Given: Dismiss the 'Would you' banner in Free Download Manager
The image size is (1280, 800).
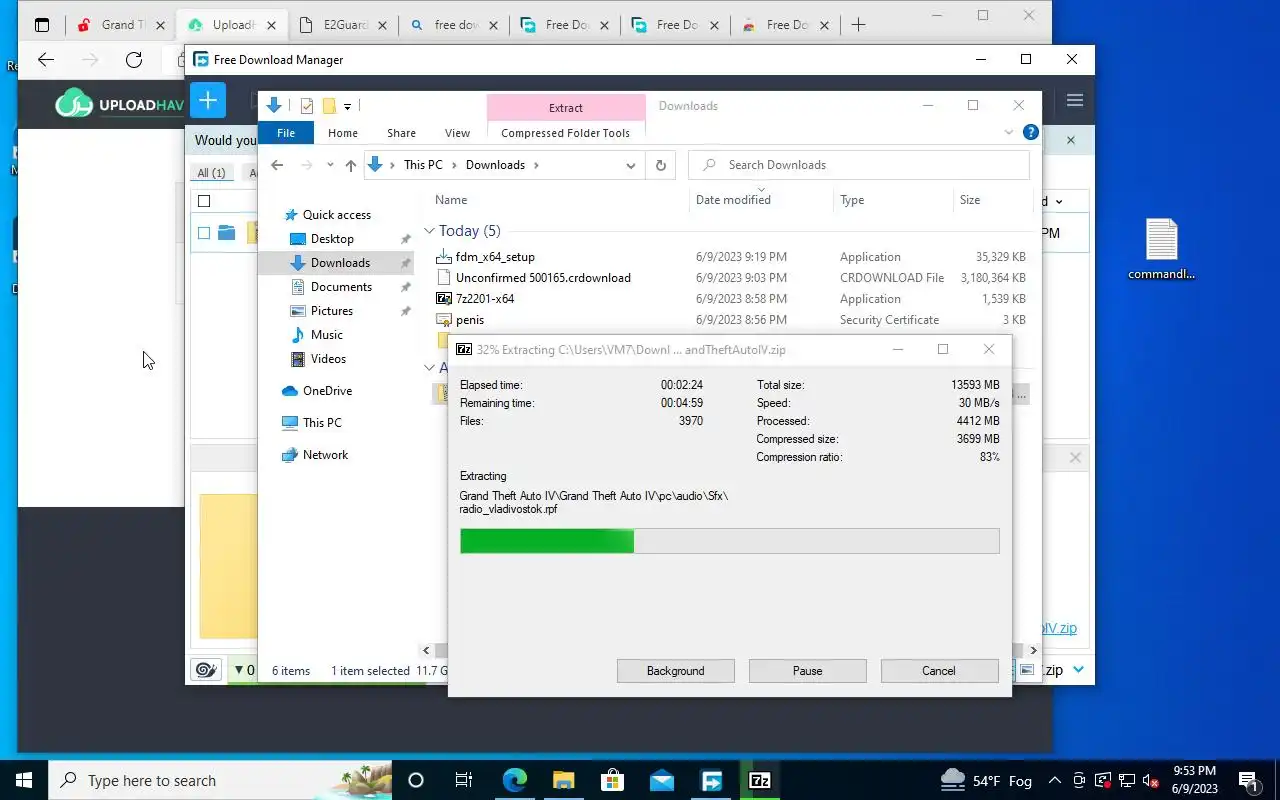Looking at the screenshot, I should coord(1070,141).
